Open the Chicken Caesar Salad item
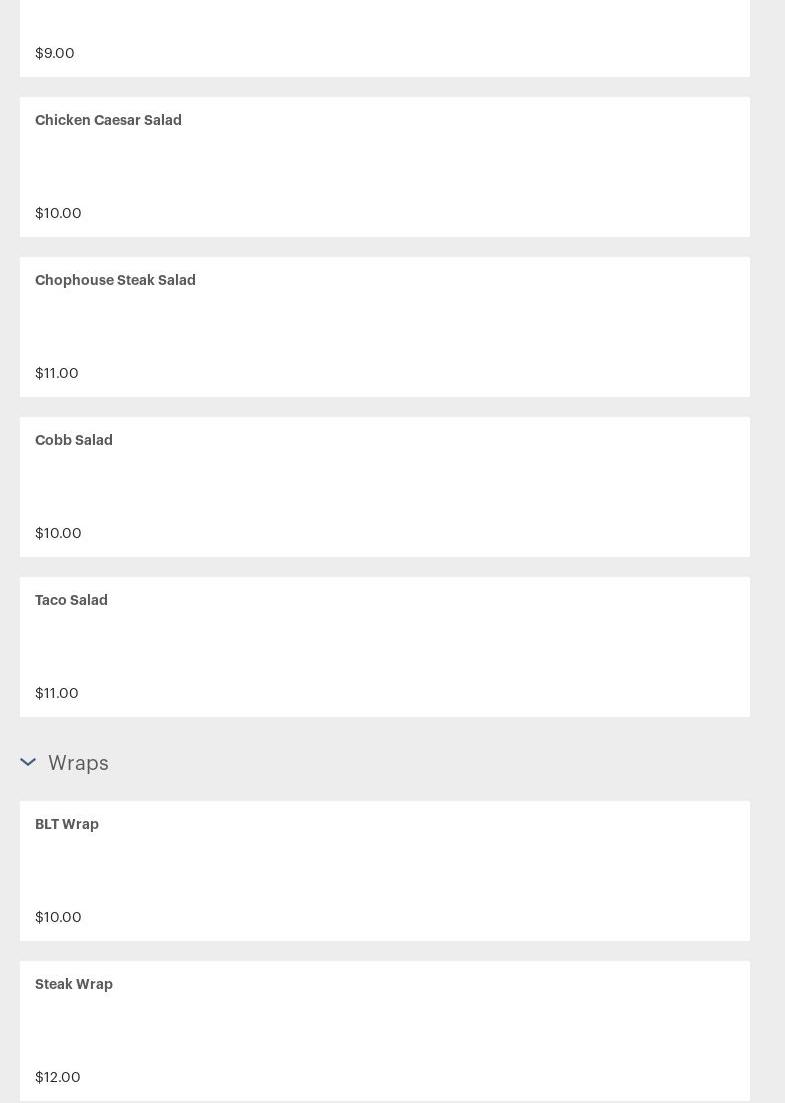 coord(108,120)
